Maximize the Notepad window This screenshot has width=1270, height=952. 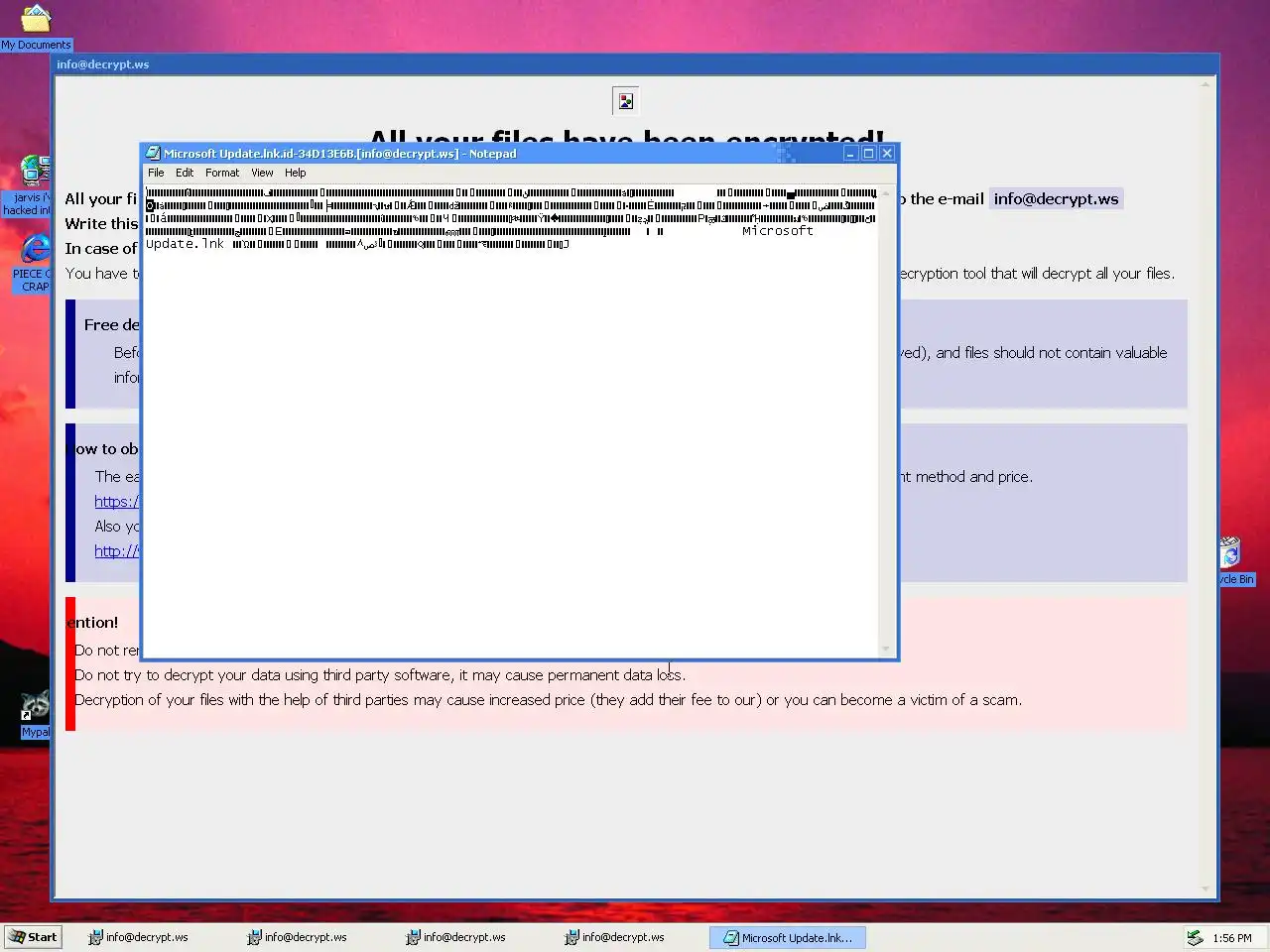click(868, 154)
